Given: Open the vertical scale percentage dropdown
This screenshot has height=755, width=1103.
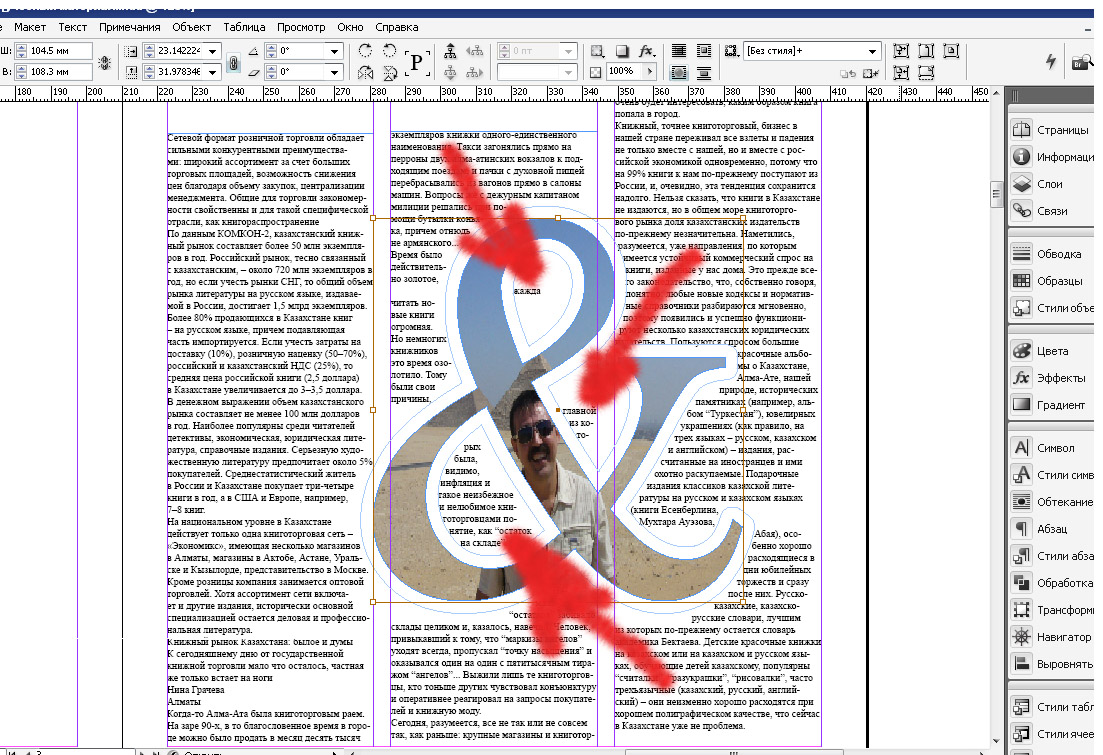Looking at the screenshot, I should coord(212,72).
